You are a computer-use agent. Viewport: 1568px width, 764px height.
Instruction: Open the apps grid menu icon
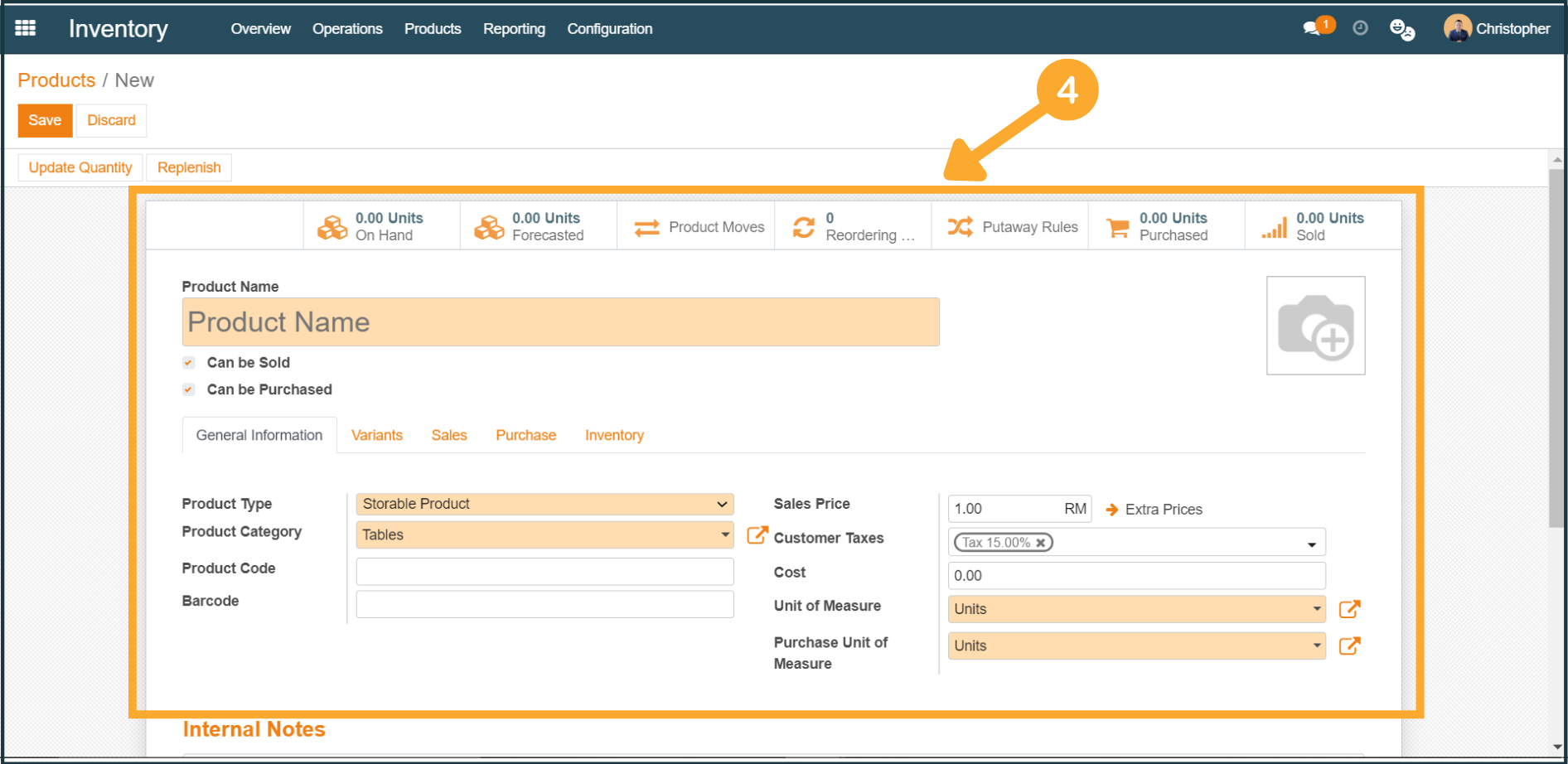pos(26,28)
